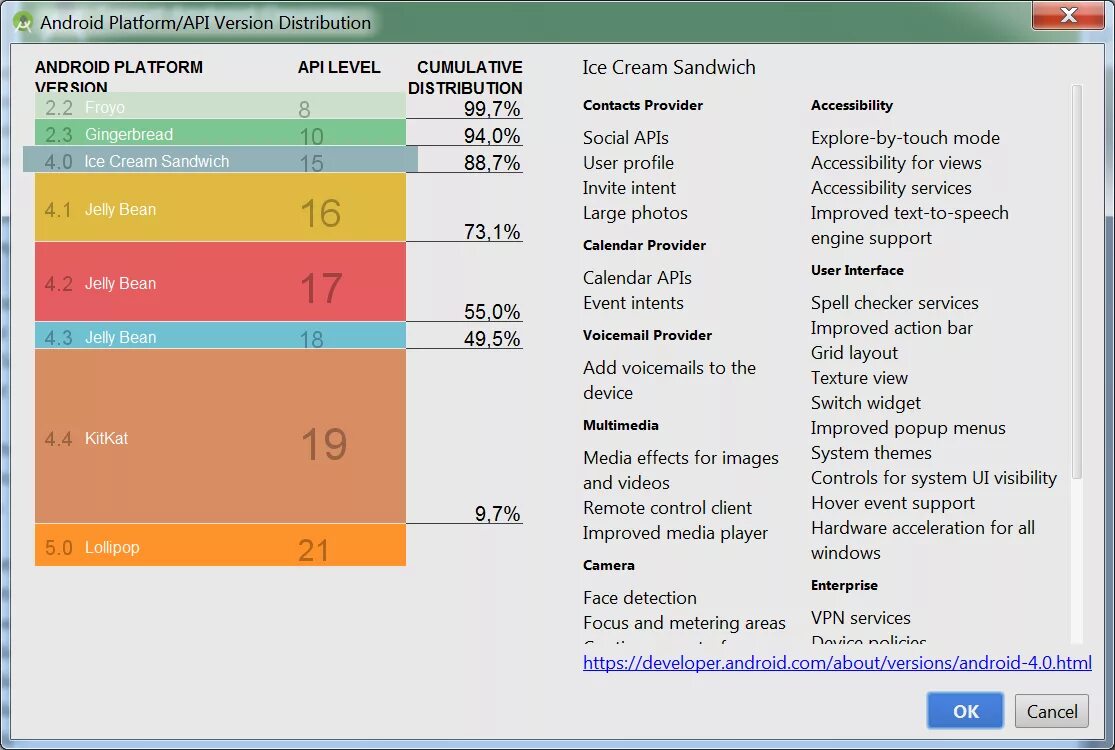Click the Large photos entry

tap(635, 213)
